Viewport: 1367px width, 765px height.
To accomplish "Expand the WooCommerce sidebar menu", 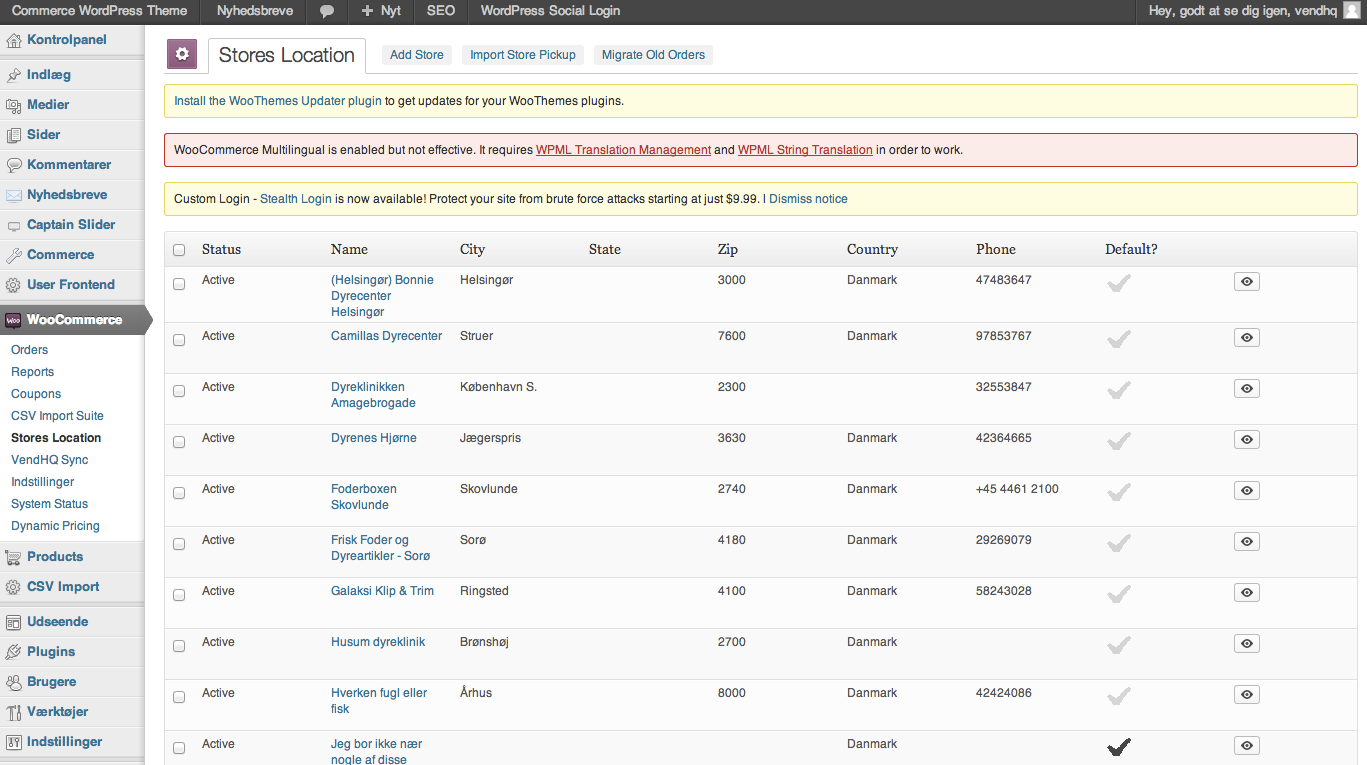I will [x=74, y=320].
